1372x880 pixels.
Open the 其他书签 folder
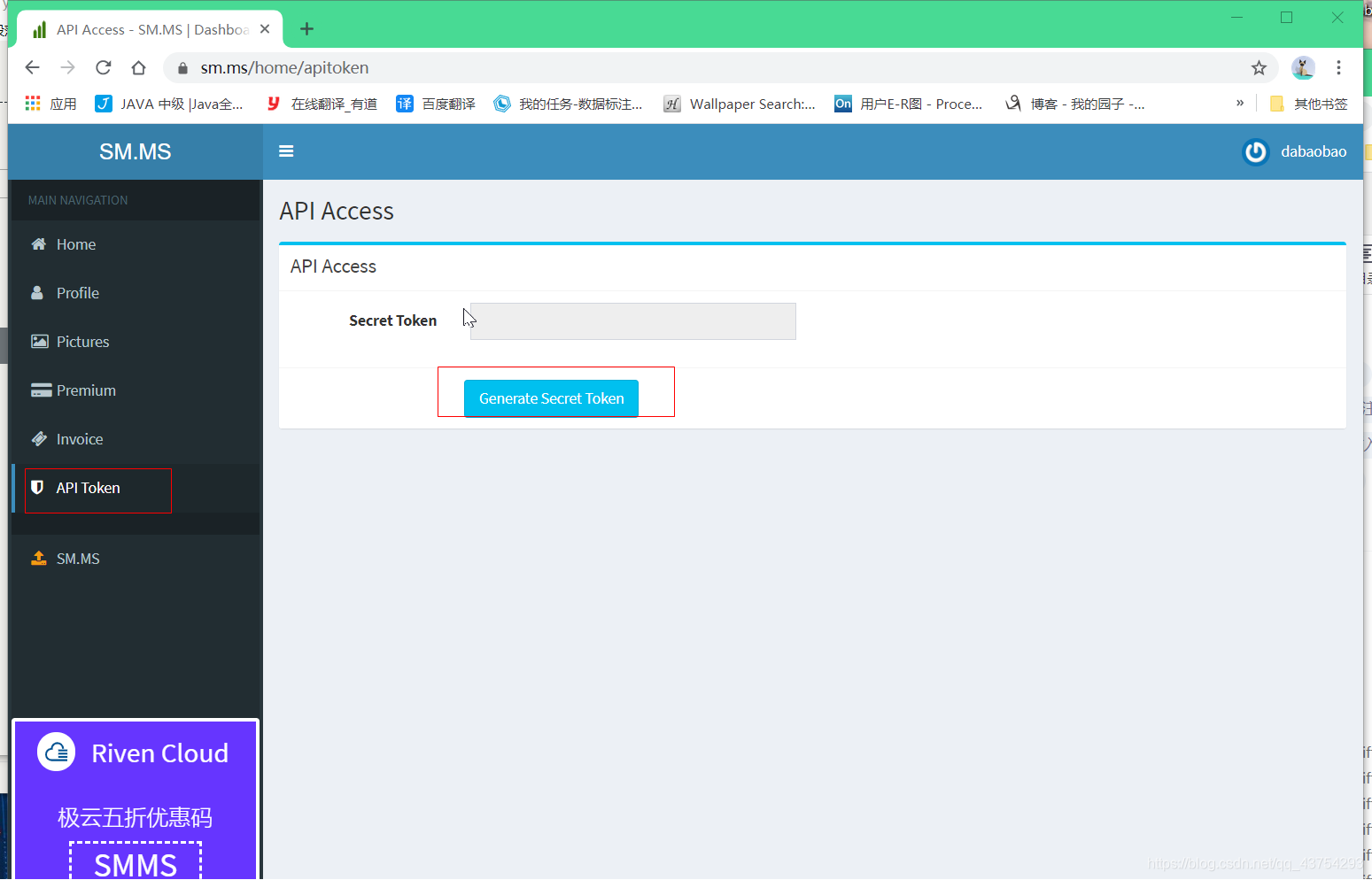[1308, 104]
